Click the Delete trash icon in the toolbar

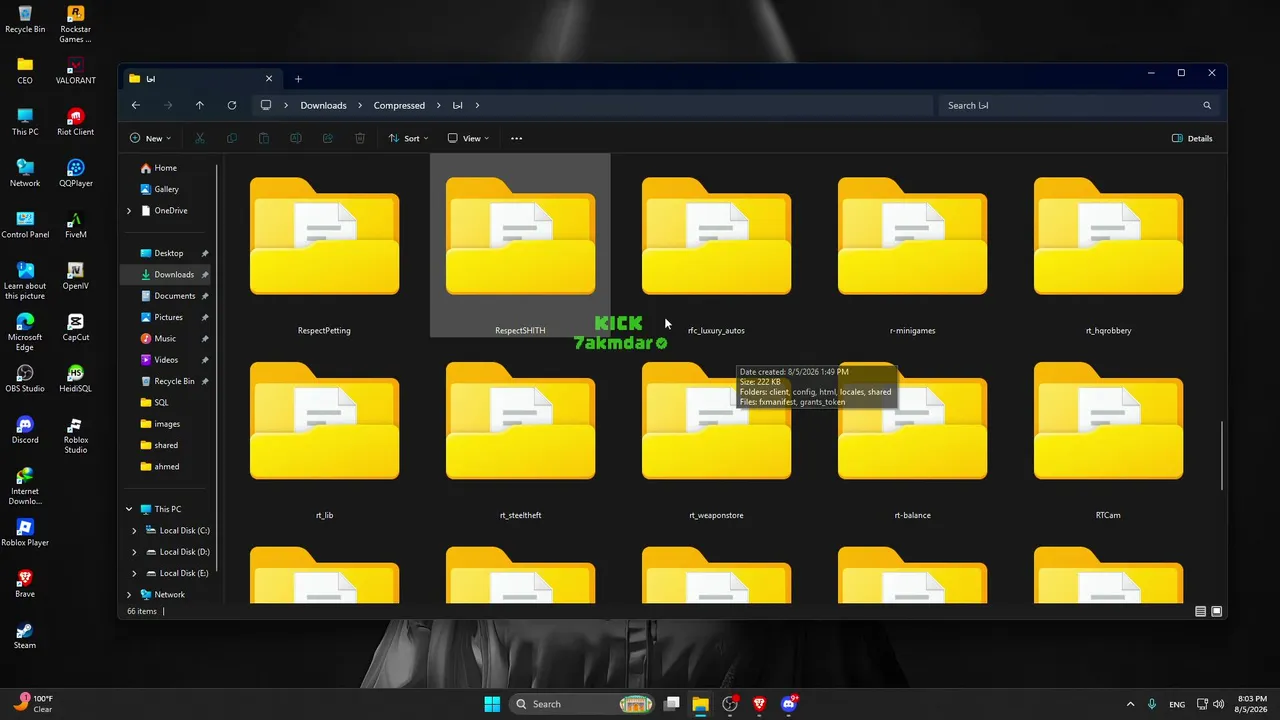pyautogui.click(x=360, y=138)
